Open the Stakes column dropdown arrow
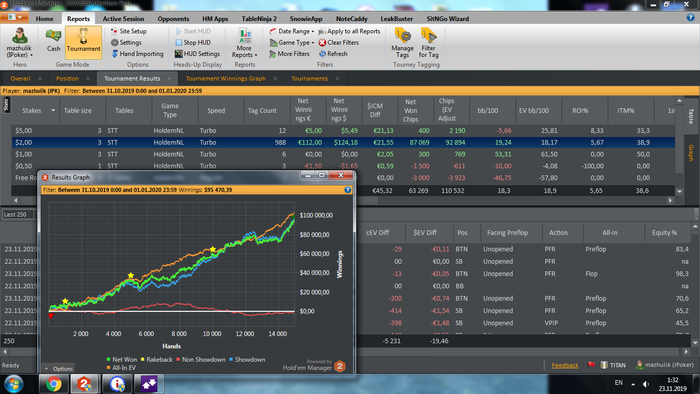Image resolution: width=700 pixels, height=394 pixels. (53, 110)
